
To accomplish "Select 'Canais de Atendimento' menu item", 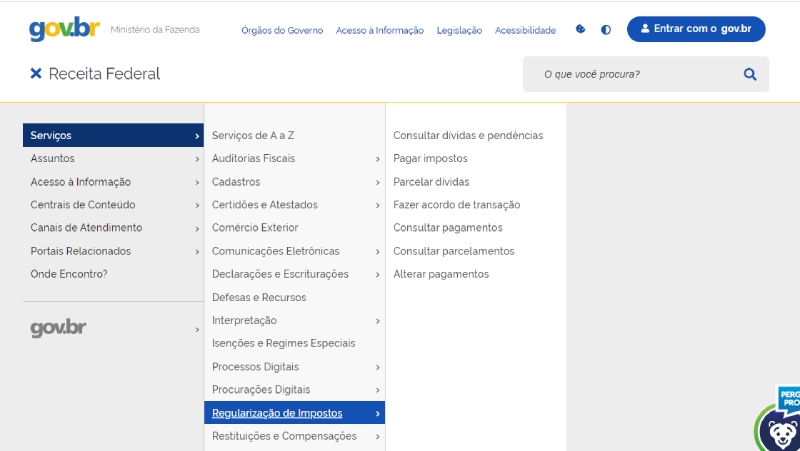I will click(x=113, y=228).
